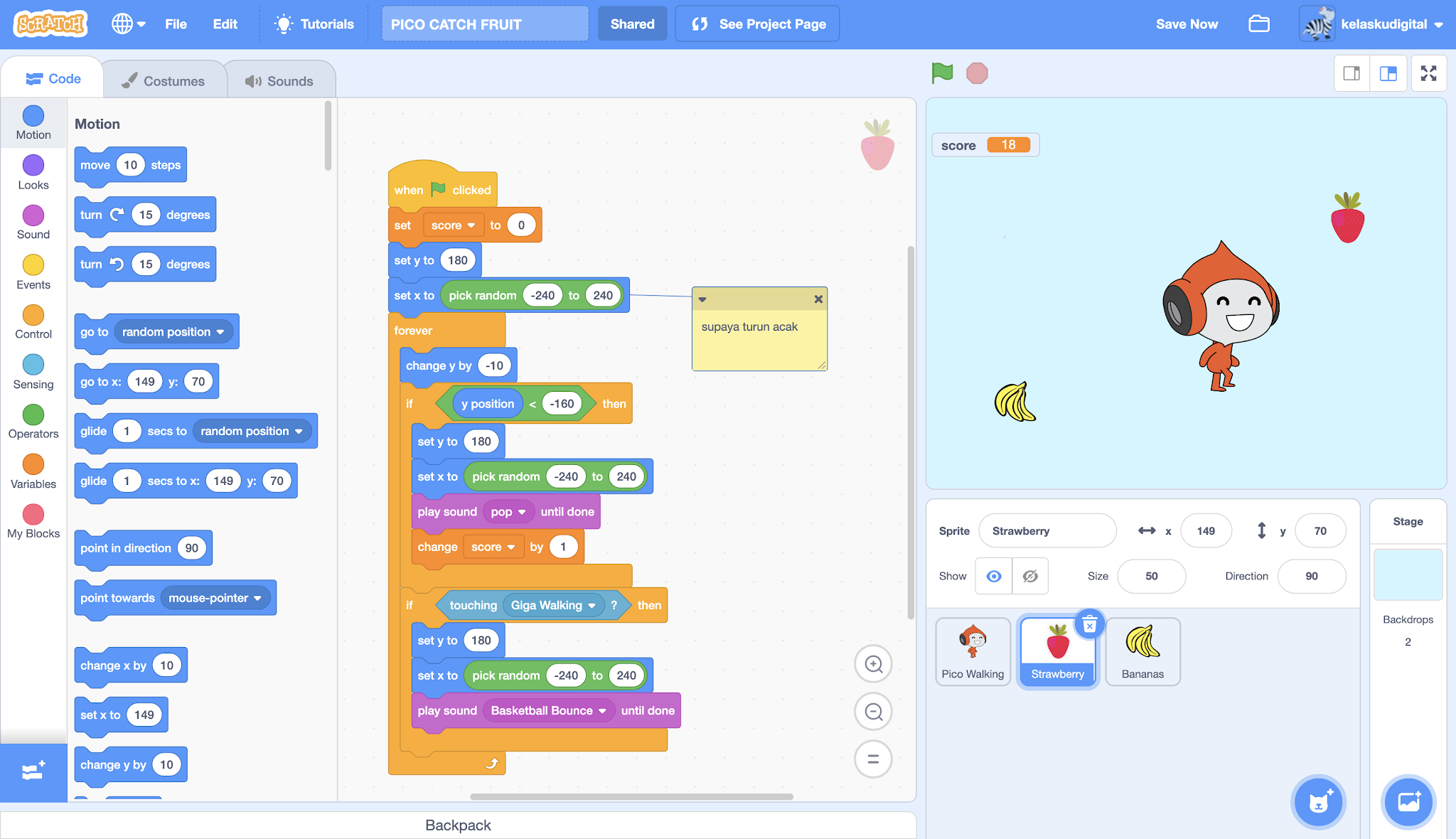Open the File menu
Image resolution: width=1456 pixels, height=839 pixels.
(176, 24)
